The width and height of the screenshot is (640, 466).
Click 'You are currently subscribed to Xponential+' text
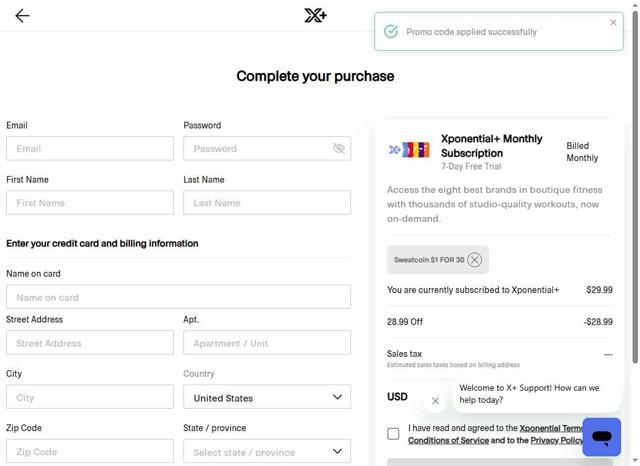click(473, 290)
